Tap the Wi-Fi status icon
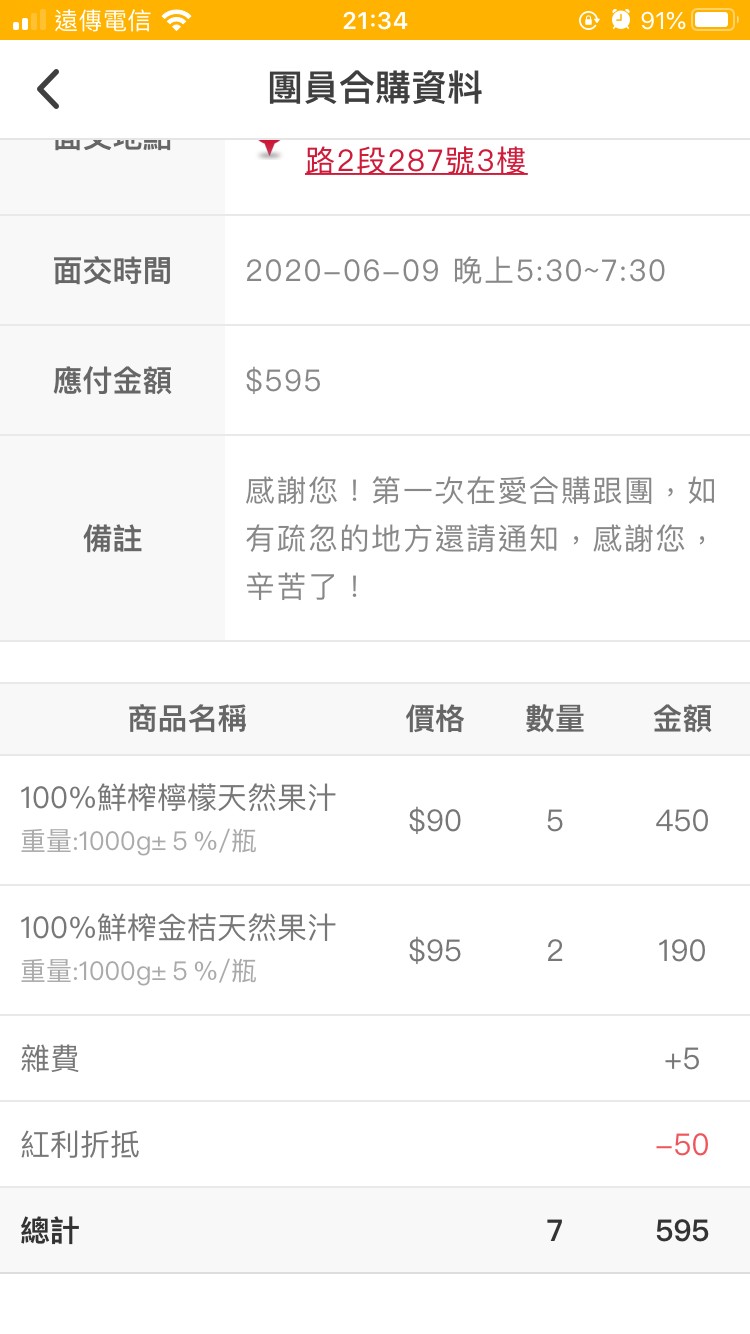This screenshot has width=750, height=1334. point(177,20)
